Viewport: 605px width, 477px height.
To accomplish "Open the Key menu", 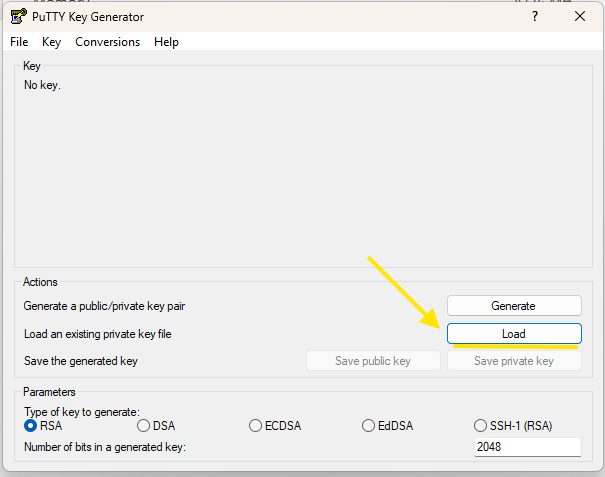I will click(x=51, y=42).
